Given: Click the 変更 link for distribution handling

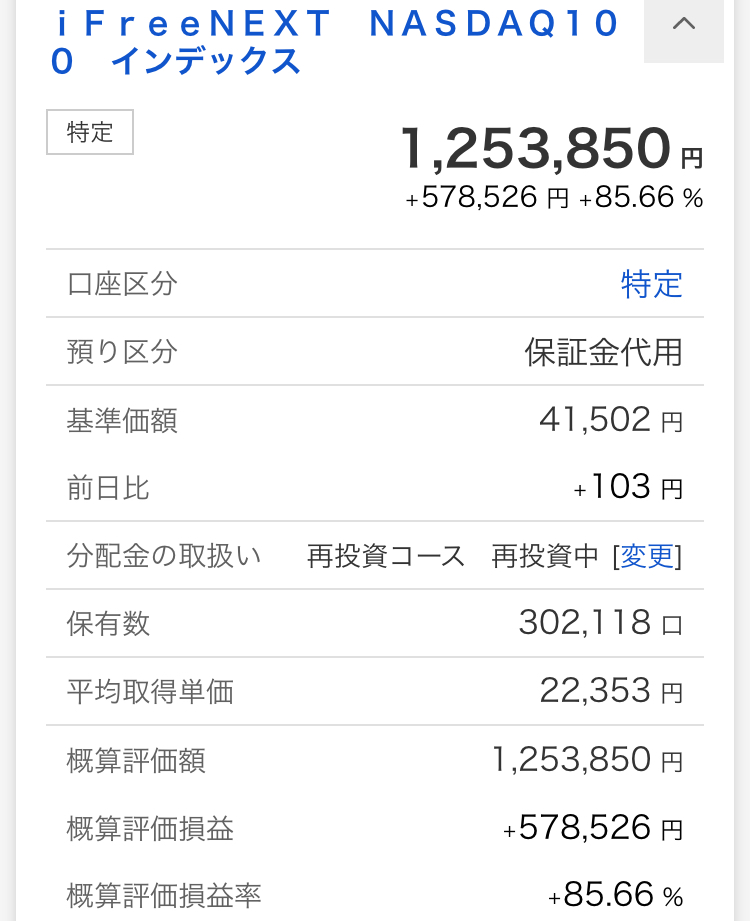Looking at the screenshot, I should (648, 556).
